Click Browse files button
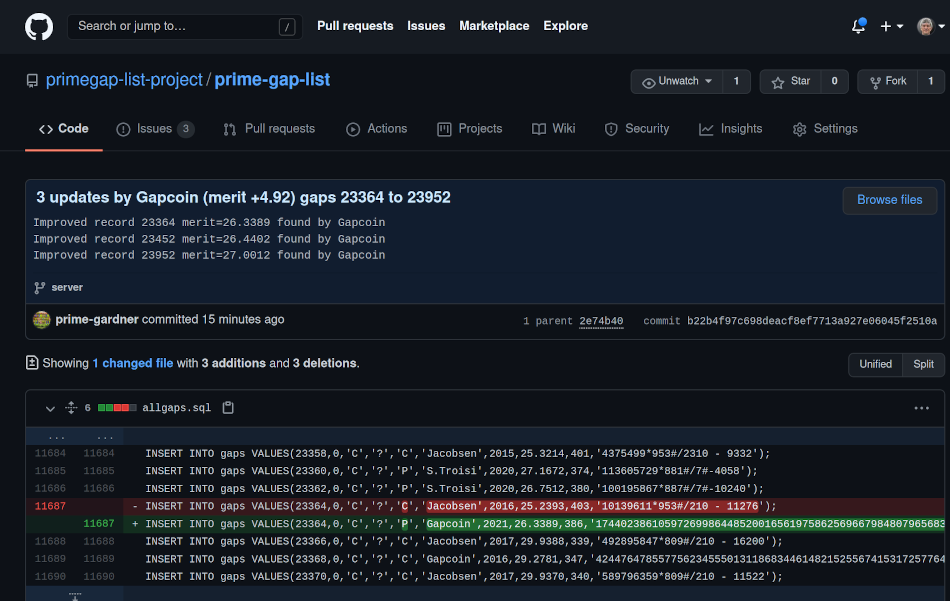The width and height of the screenshot is (950, 601). [x=889, y=200]
